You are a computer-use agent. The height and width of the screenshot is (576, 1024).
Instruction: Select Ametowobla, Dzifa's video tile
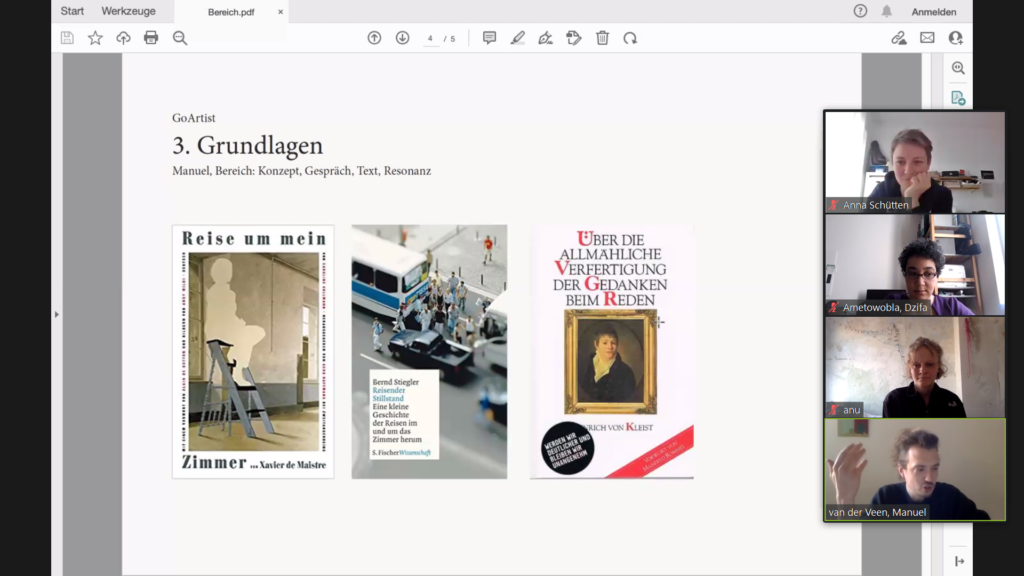pos(914,264)
